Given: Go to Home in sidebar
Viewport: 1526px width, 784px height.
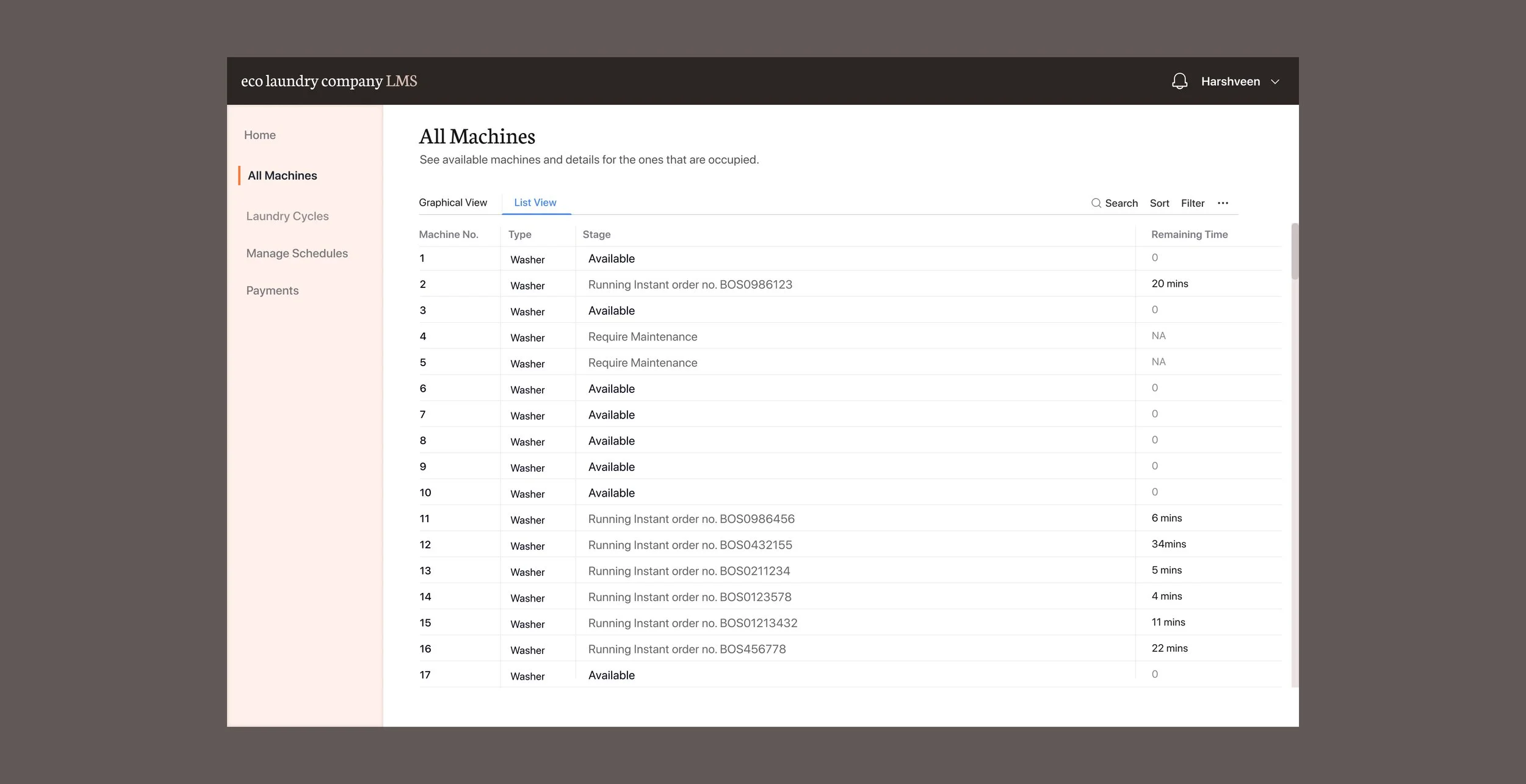Looking at the screenshot, I should point(259,135).
